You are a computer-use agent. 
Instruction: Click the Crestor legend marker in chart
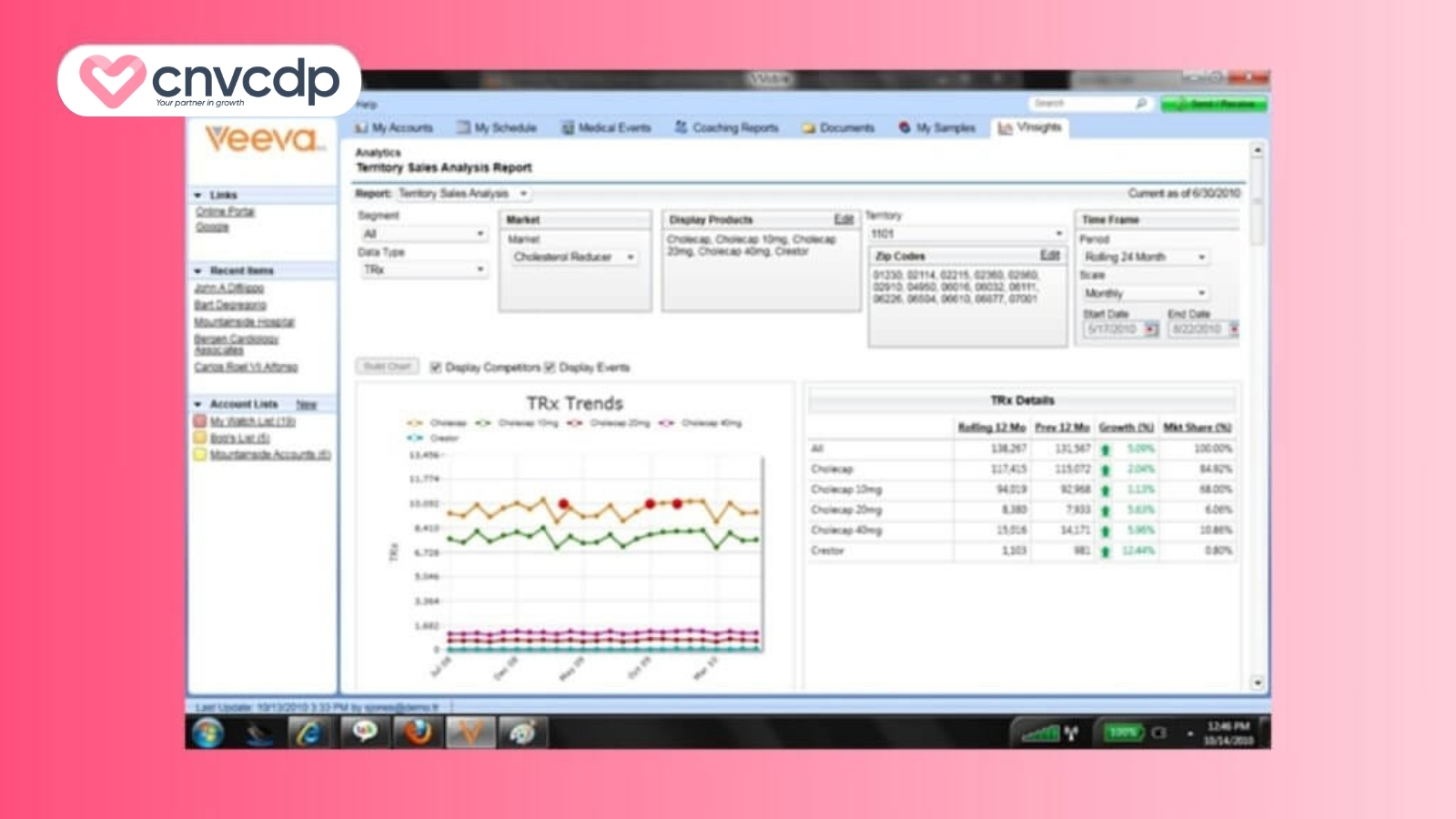(415, 439)
